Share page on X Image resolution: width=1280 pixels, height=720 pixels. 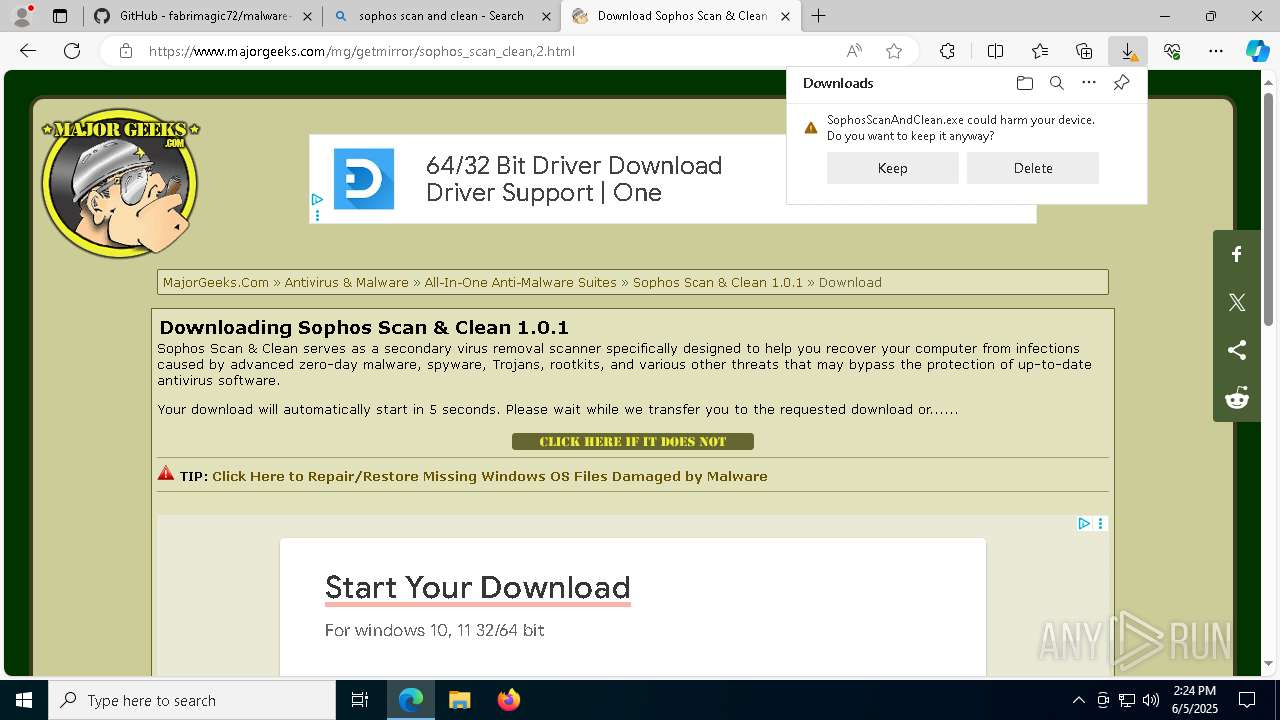(x=1237, y=302)
